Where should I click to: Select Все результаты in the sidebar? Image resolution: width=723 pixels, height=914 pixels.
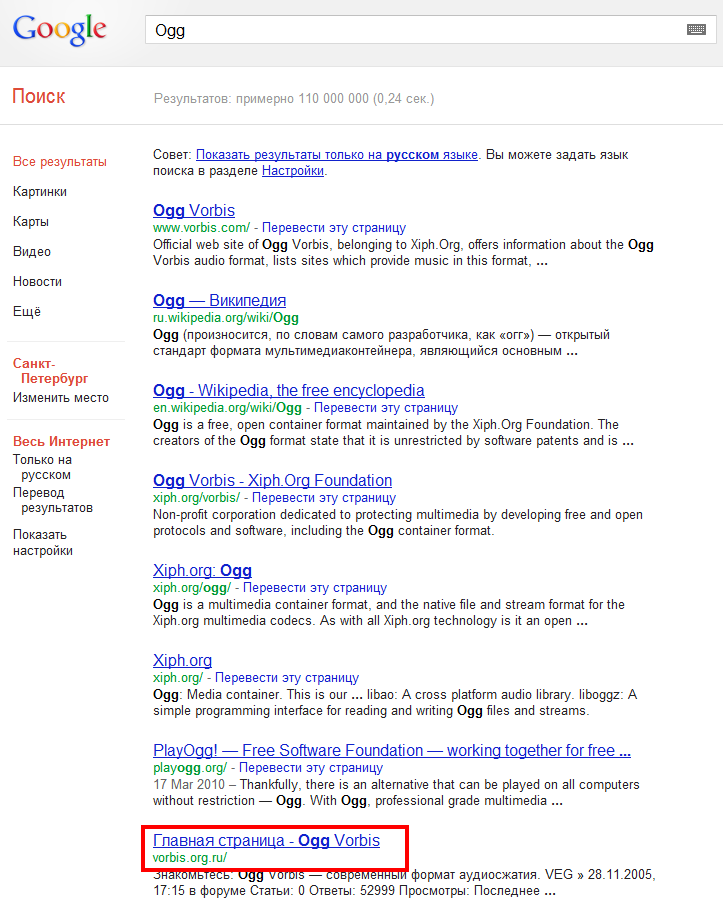pyautogui.click(x=60, y=162)
